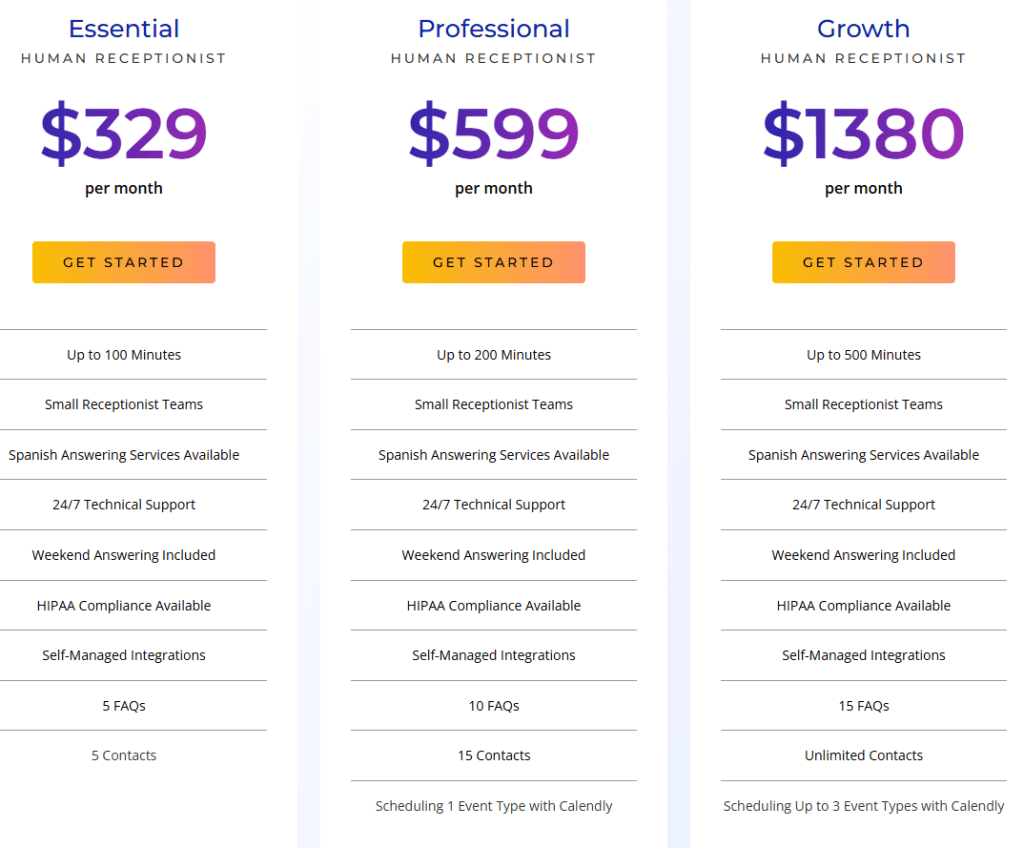The height and width of the screenshot is (848, 1024).
Task: Click 'Spanish Answering Services Available' under Professional
Action: tap(493, 454)
